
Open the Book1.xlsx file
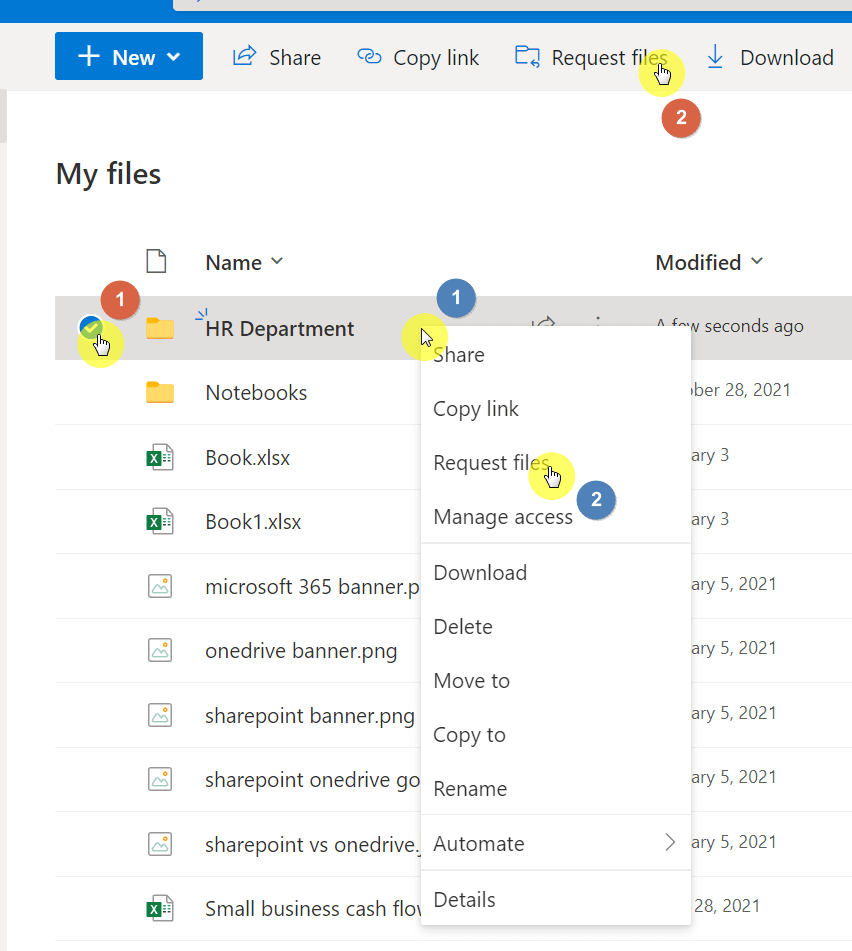pos(253,522)
